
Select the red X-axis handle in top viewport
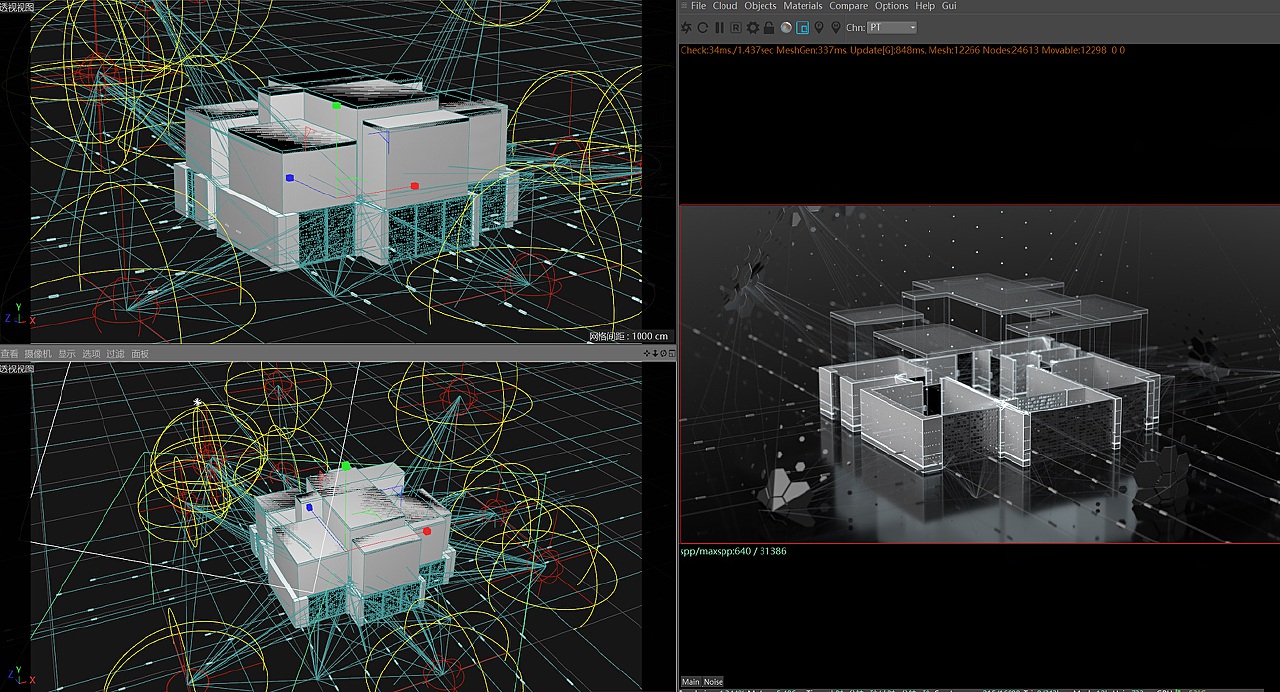pos(414,186)
